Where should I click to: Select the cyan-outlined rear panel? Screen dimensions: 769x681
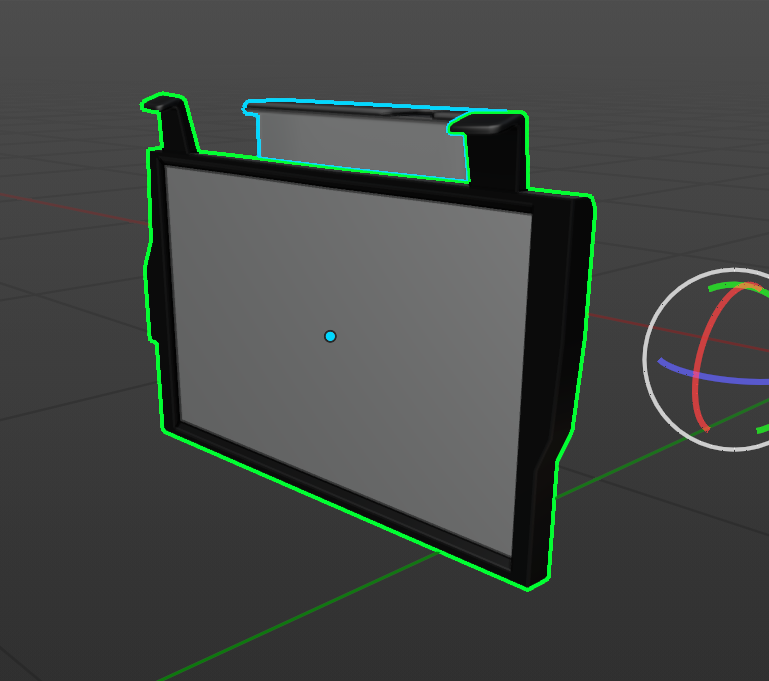pos(358,142)
